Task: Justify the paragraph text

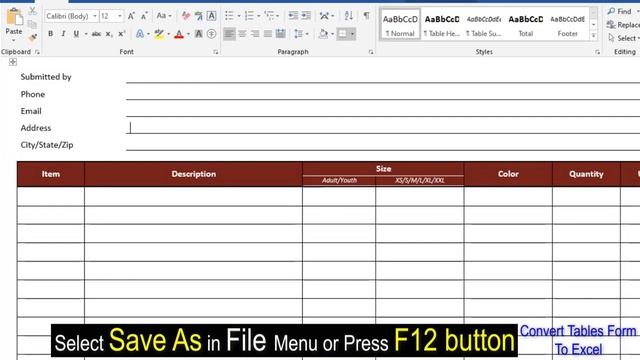Action: [268, 34]
